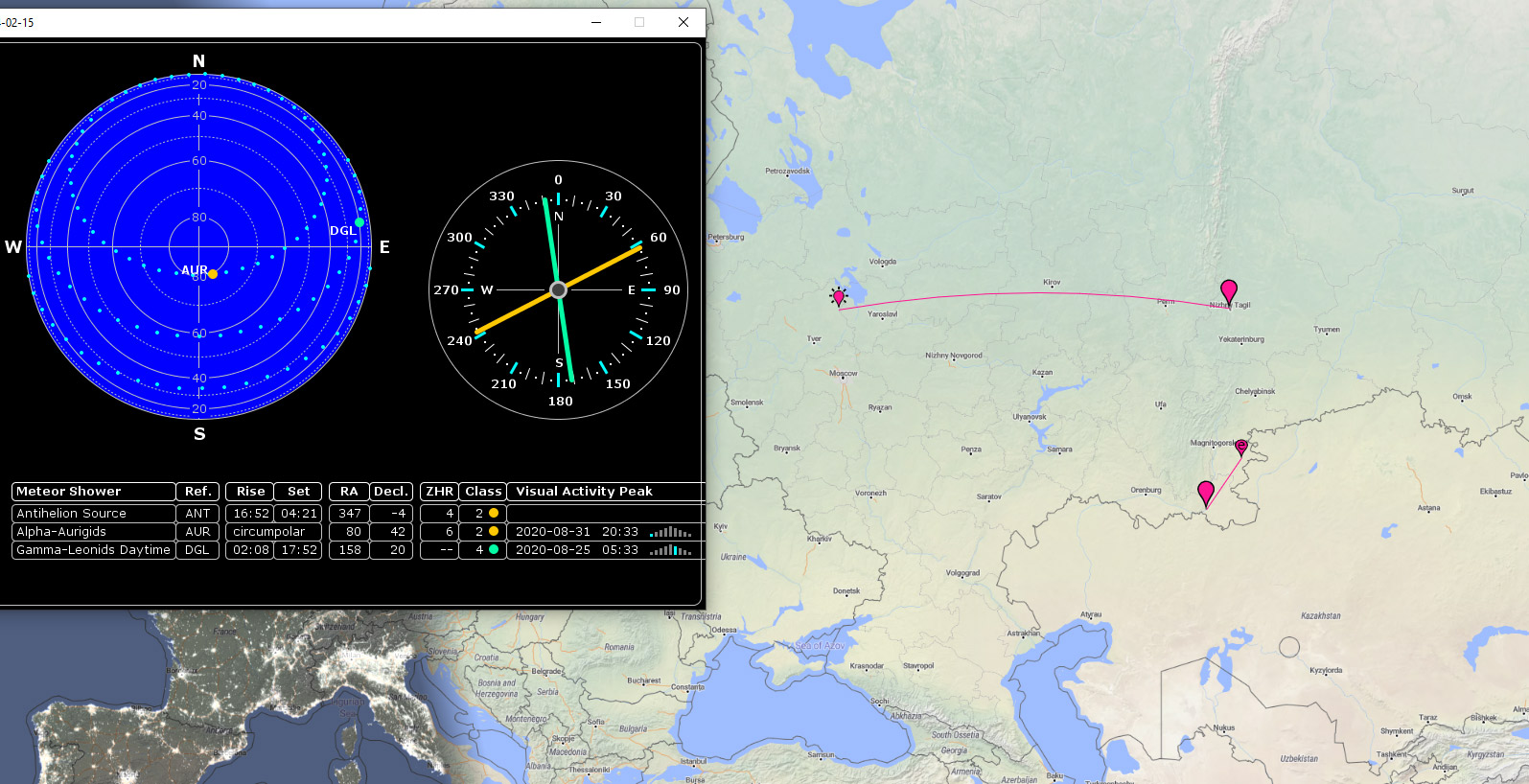
Task: Click the pink pin marker at Nizhny Tagil
Action: (1228, 291)
